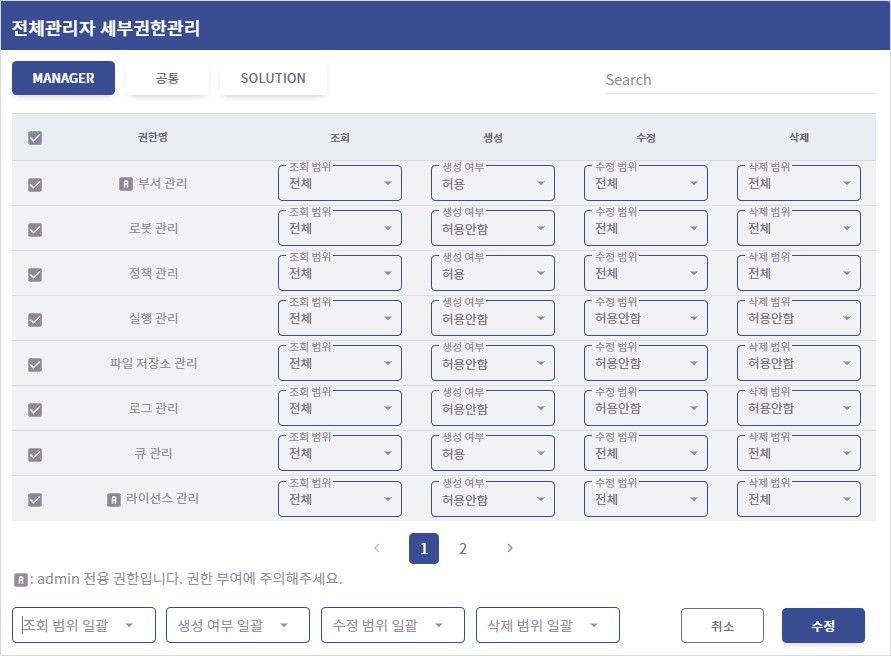Open the 조회 범위 일괄 bulk dropdown
The height and width of the screenshot is (656, 891).
82,625
